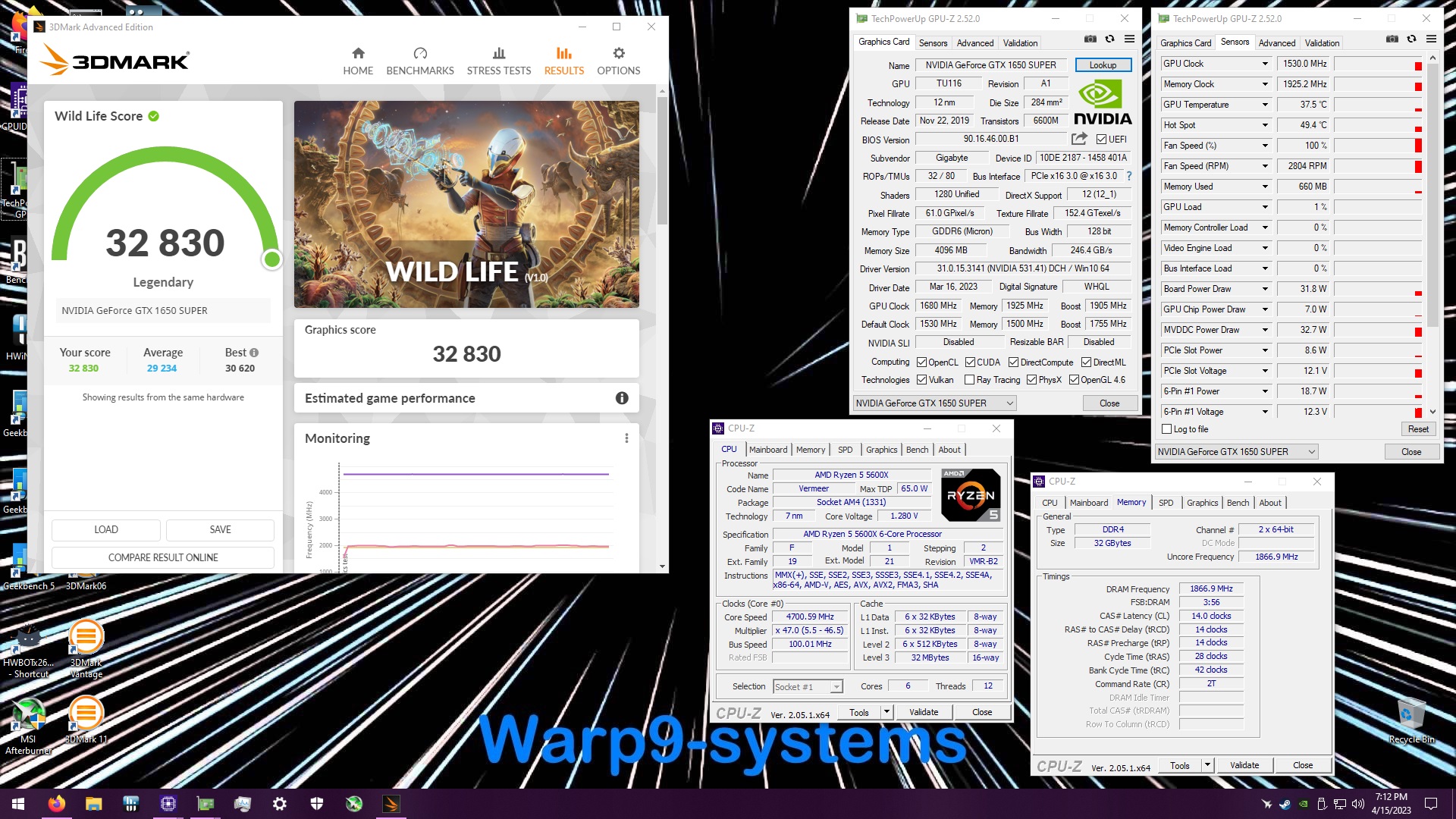Image resolution: width=1456 pixels, height=819 pixels.
Task: Open 3DMark OPTIONS gear
Action: tap(619, 61)
